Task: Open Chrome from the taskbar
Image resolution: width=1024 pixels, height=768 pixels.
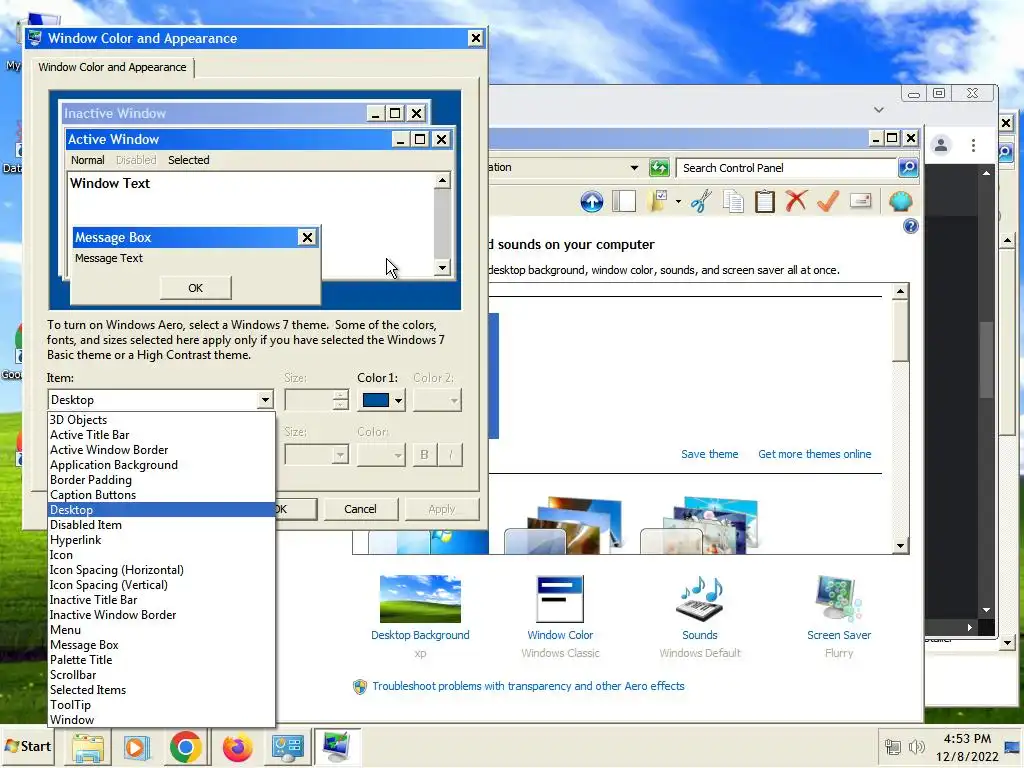Action: click(185, 748)
